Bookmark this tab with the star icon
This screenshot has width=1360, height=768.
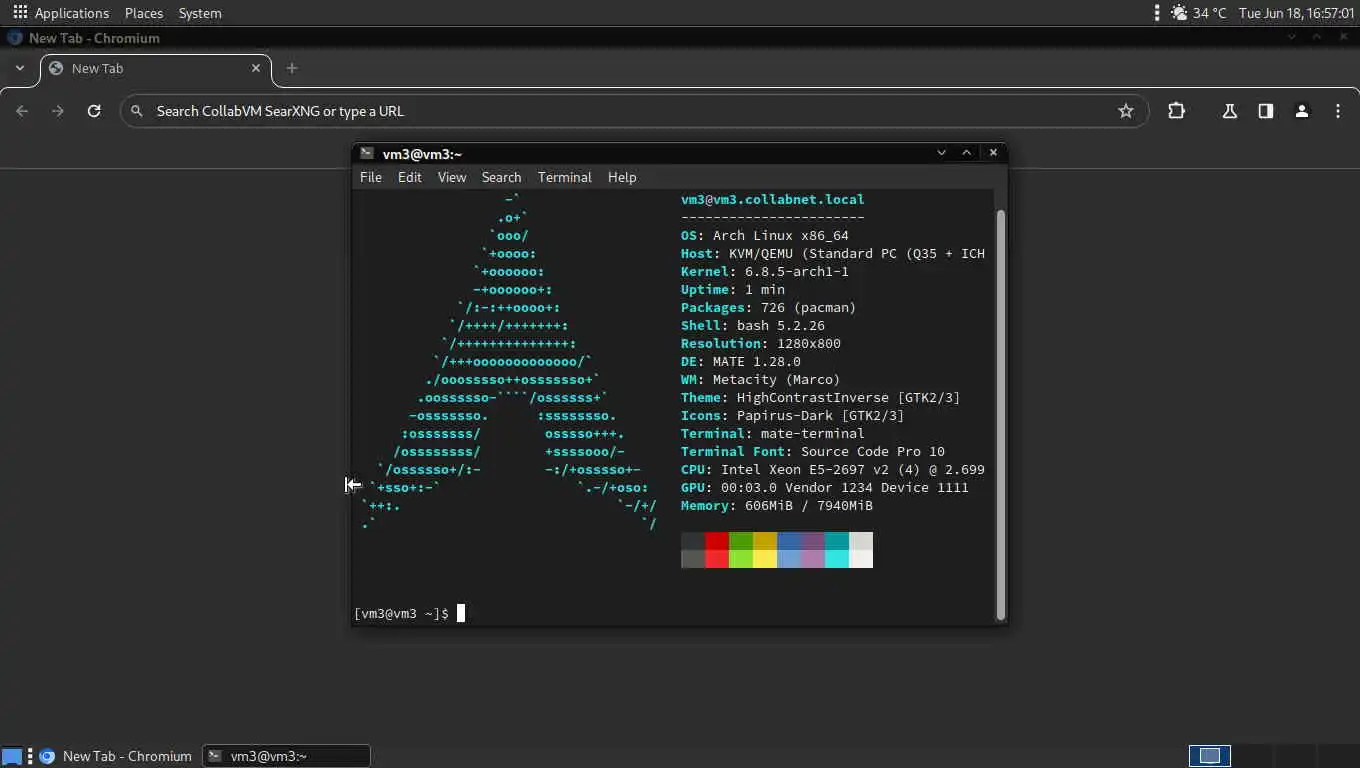coord(1126,111)
